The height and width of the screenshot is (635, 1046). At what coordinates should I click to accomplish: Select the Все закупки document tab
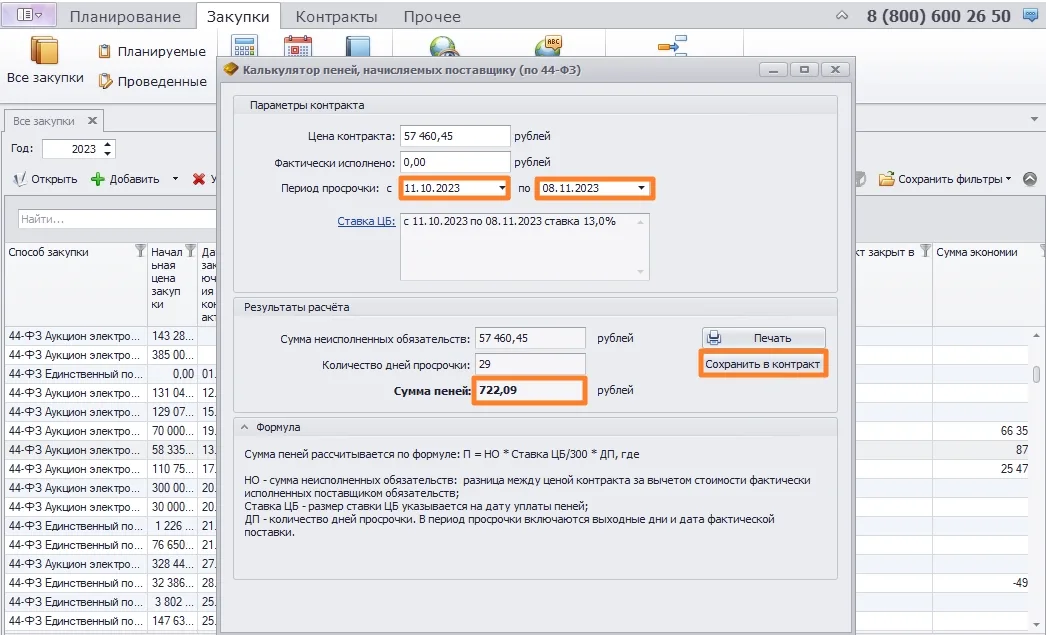coord(44,121)
